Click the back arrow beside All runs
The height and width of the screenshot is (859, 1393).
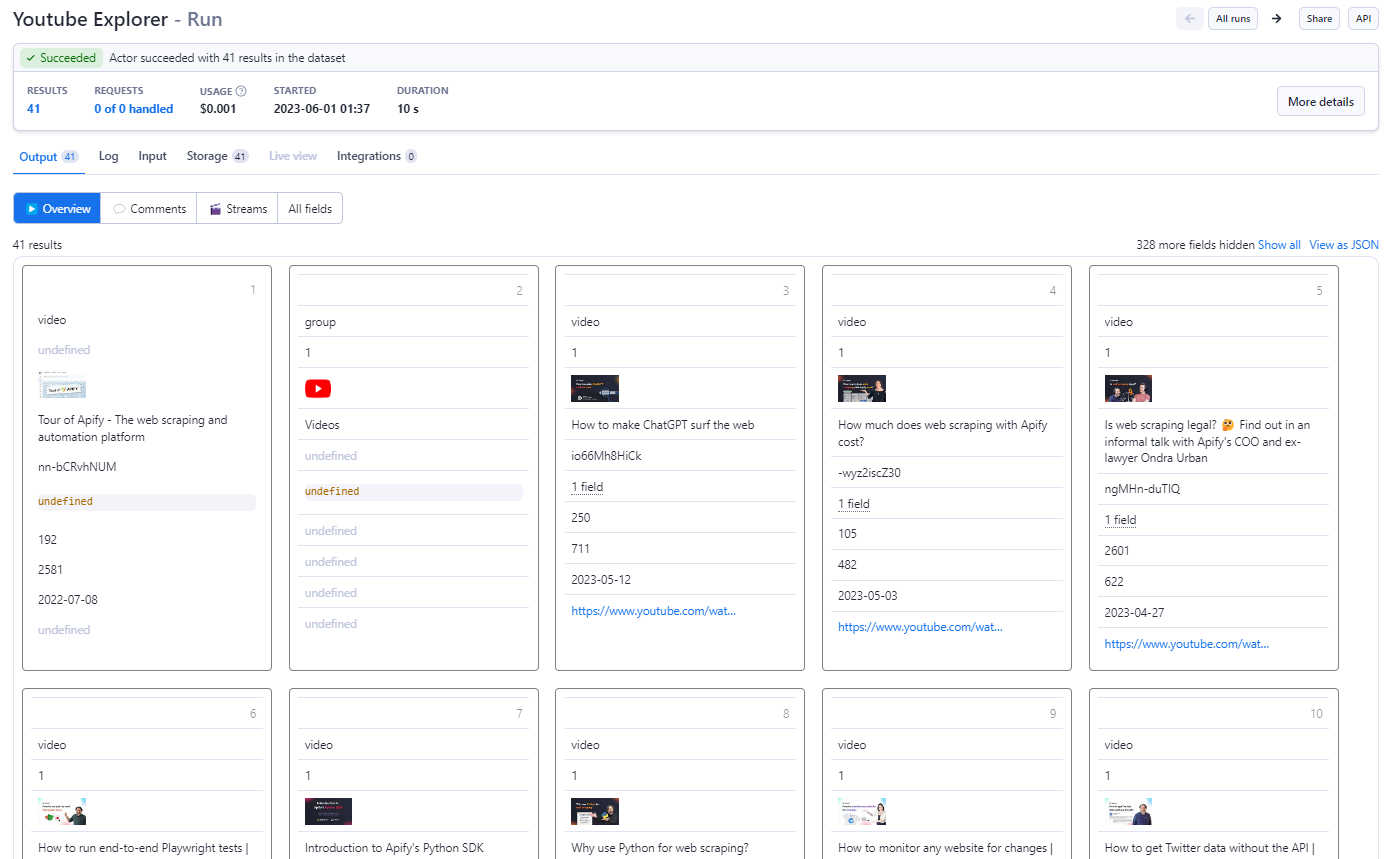(1190, 19)
